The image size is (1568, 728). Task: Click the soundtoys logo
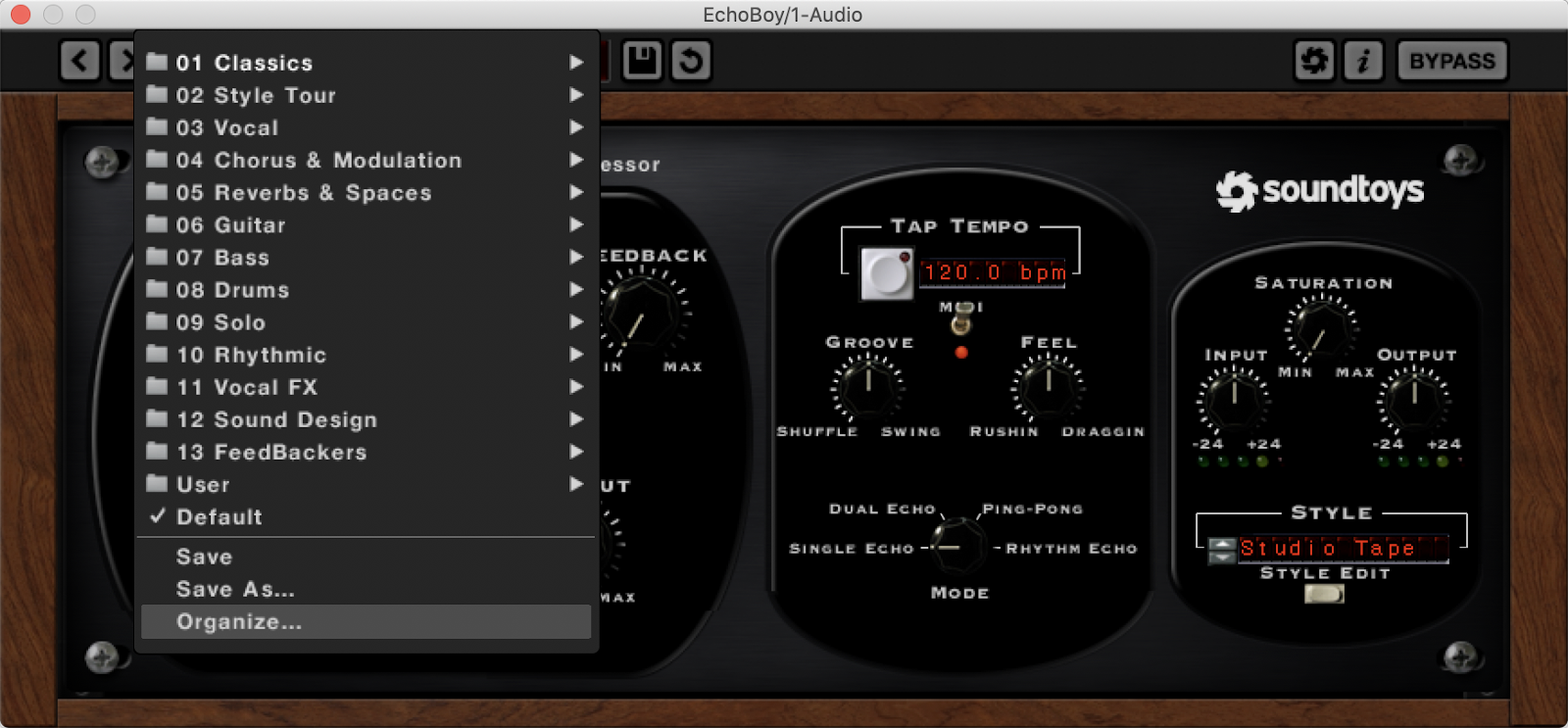click(1320, 189)
